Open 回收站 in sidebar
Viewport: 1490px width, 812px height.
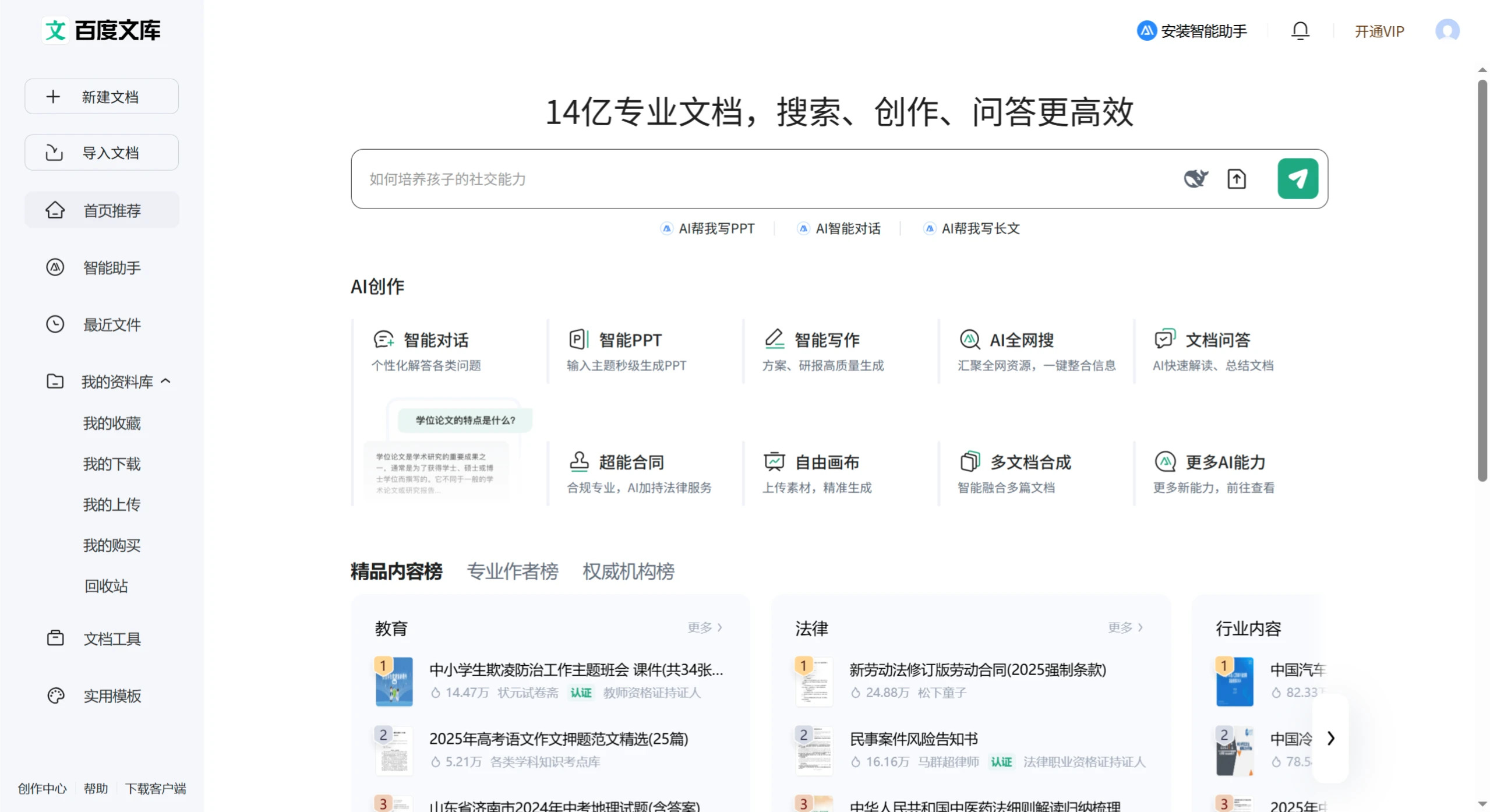tap(105, 587)
